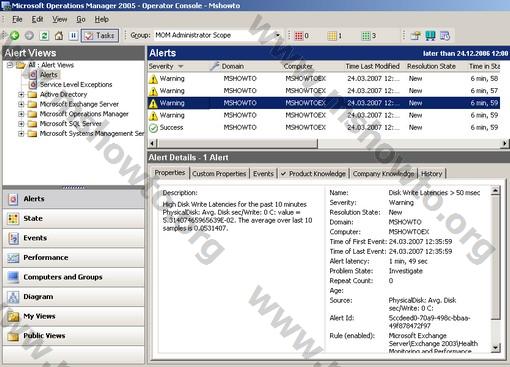The width and height of the screenshot is (510, 367).
Task: Click the red critical alerts counter icon
Action: [x=299, y=36]
